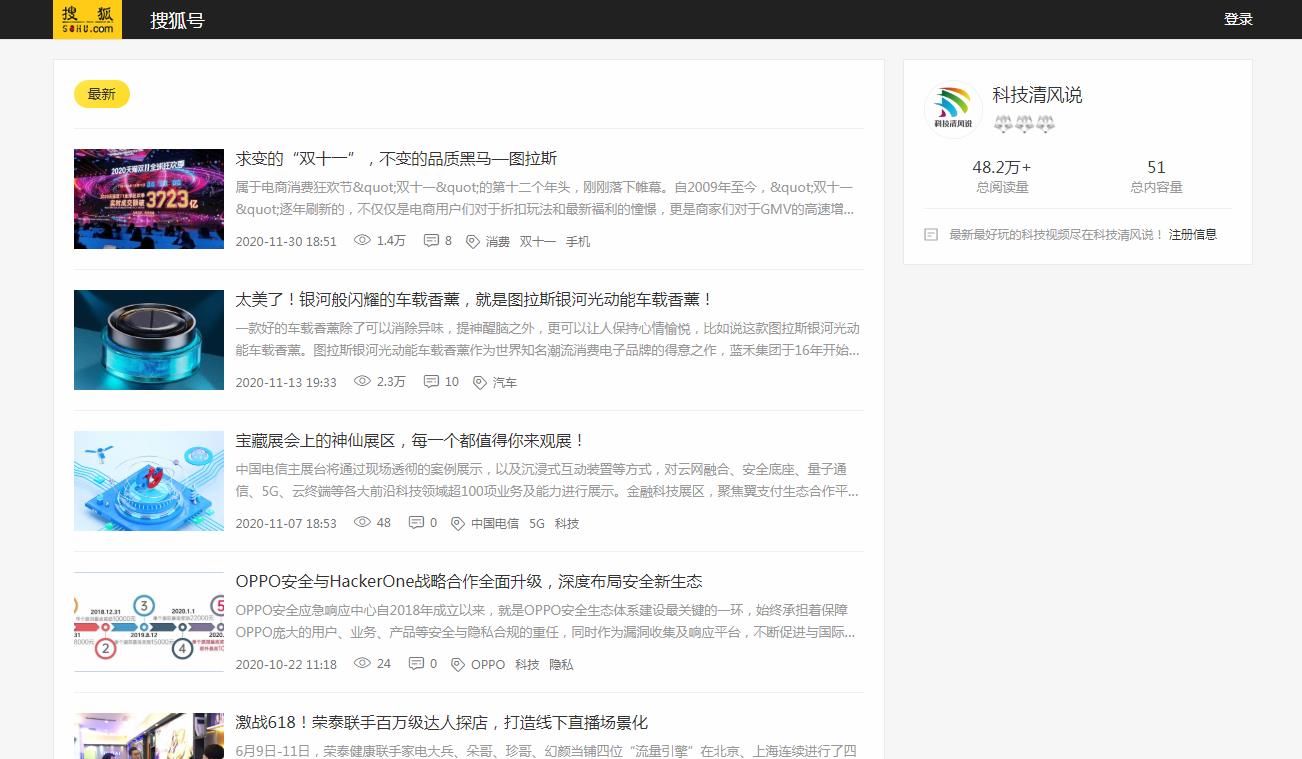1302x759 pixels.
Task: Select the 科技 tag after 5G
Action: pos(567,523)
